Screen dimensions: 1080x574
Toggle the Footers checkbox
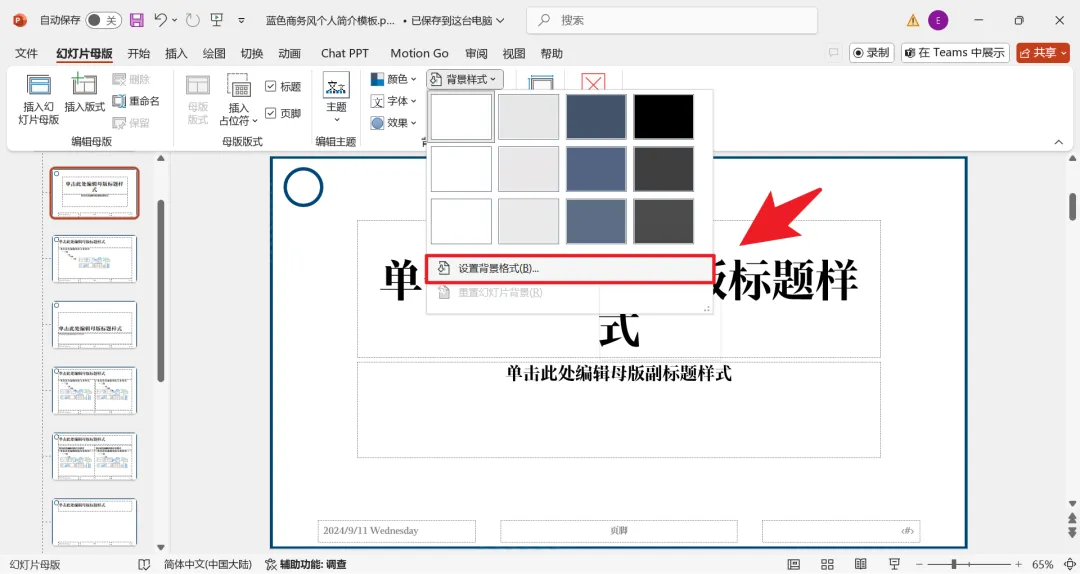click(271, 113)
